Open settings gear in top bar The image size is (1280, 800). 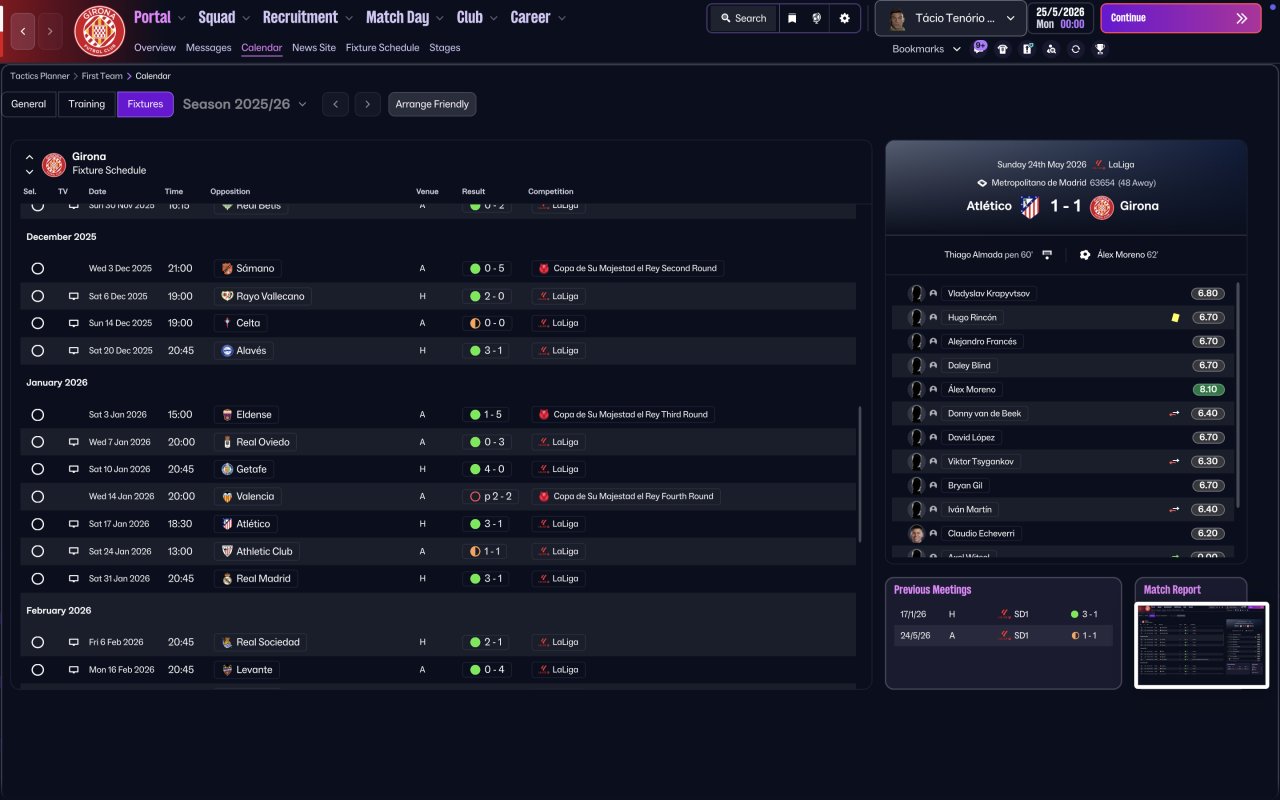pos(845,18)
